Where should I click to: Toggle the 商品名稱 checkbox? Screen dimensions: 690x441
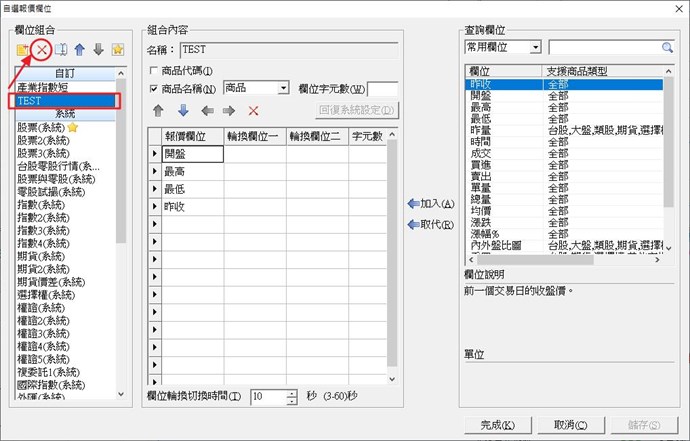pos(154,89)
